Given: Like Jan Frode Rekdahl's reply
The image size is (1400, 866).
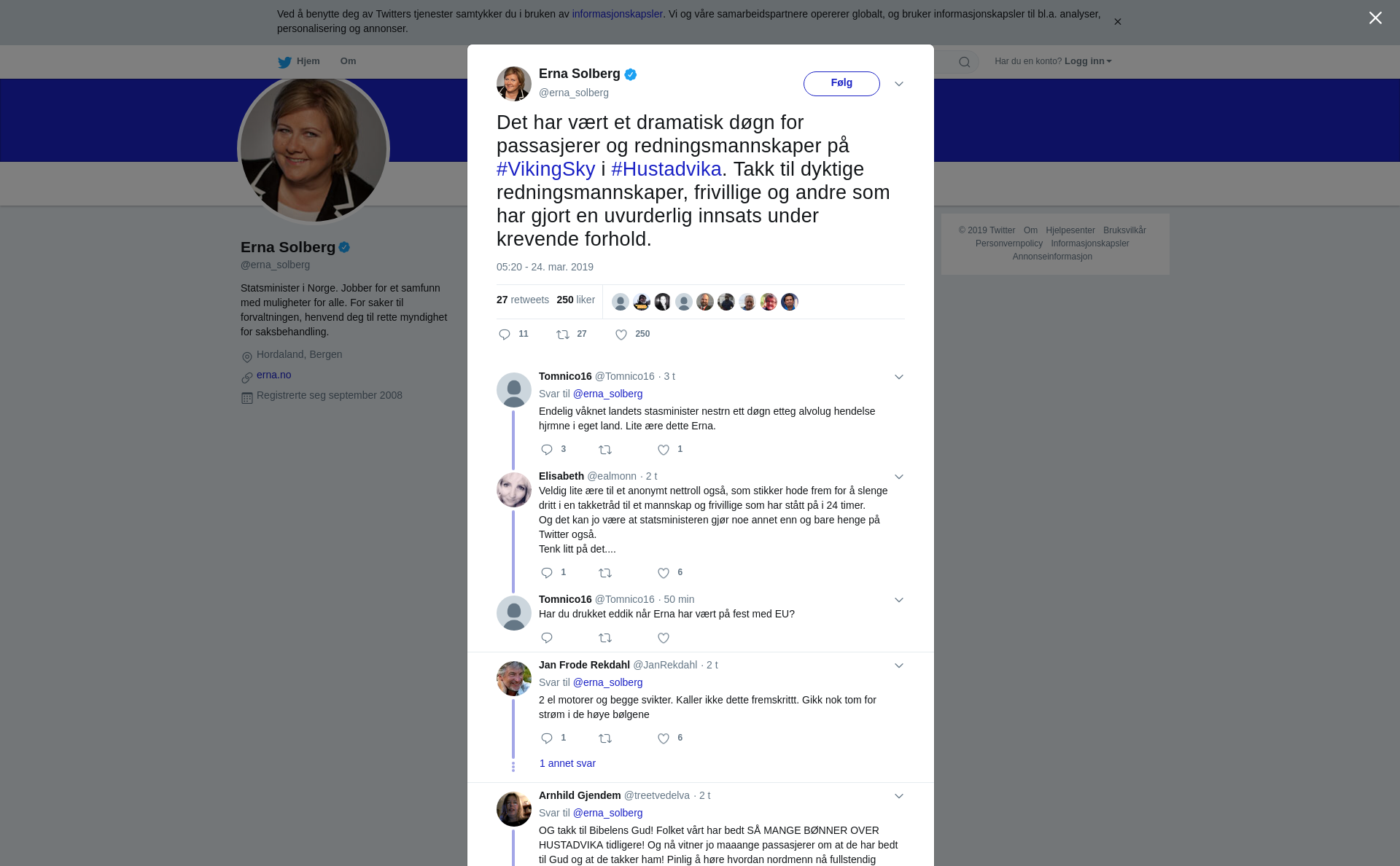Looking at the screenshot, I should (x=664, y=738).
